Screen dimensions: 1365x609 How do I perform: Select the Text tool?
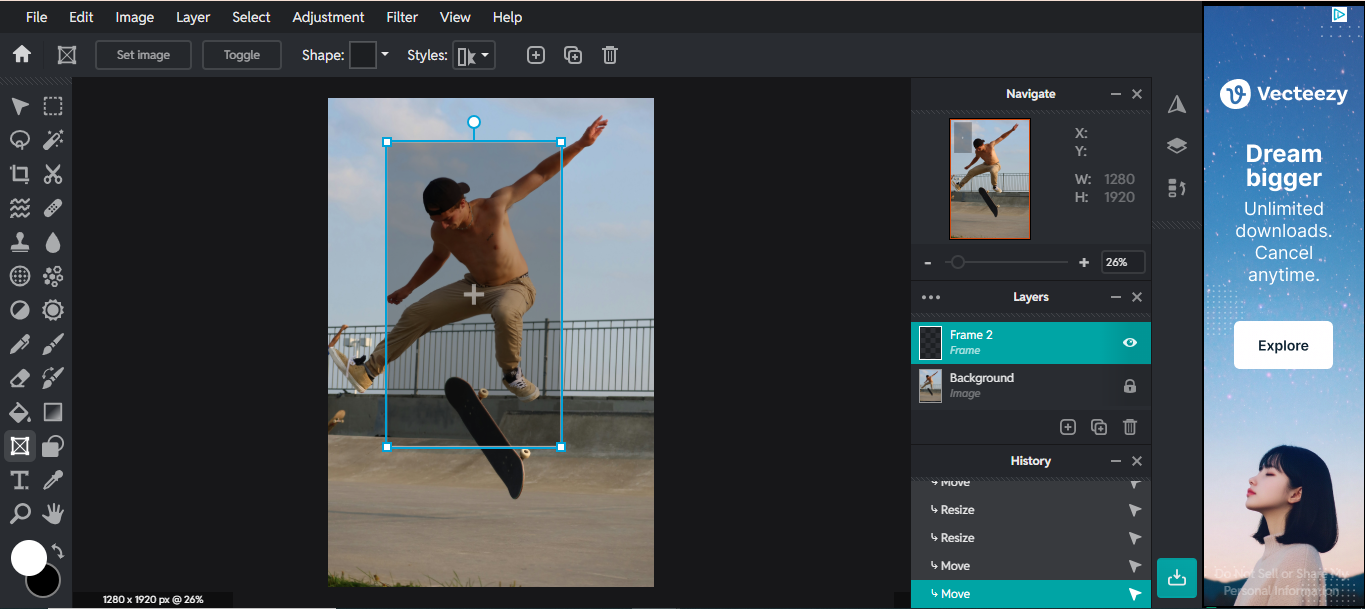pos(18,480)
